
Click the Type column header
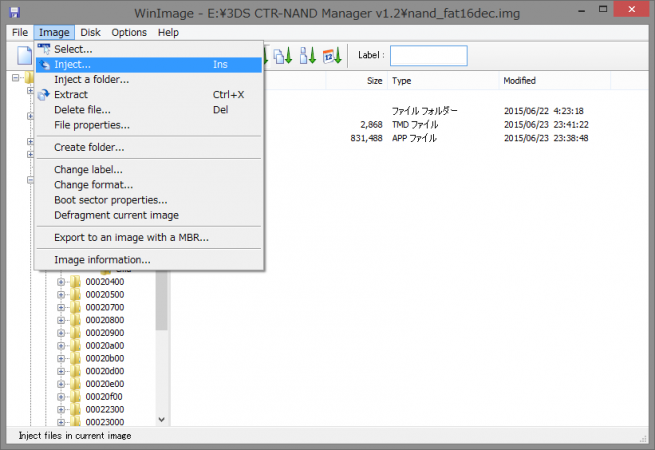[x=401, y=81]
